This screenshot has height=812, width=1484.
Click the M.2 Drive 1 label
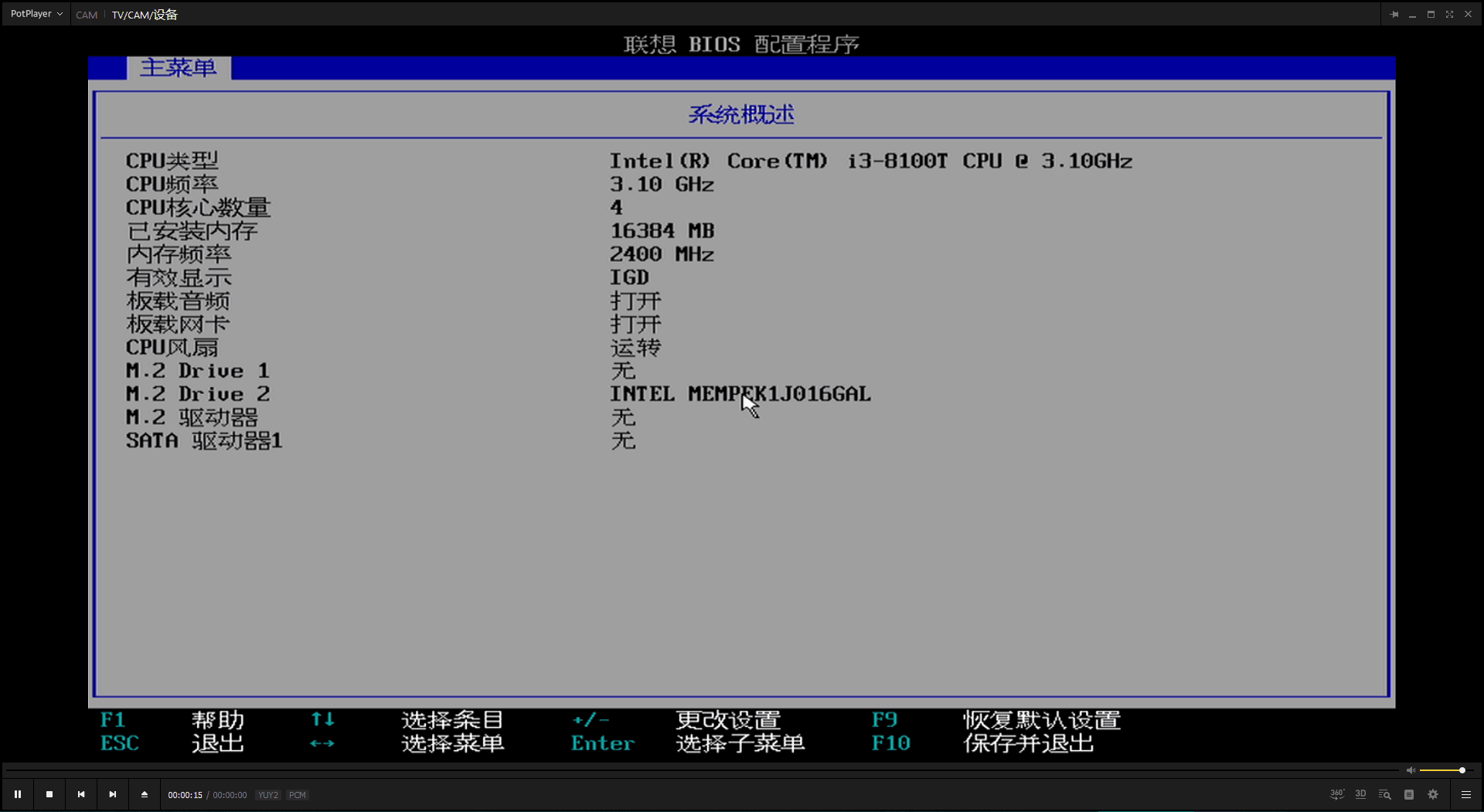pyautogui.click(x=198, y=370)
